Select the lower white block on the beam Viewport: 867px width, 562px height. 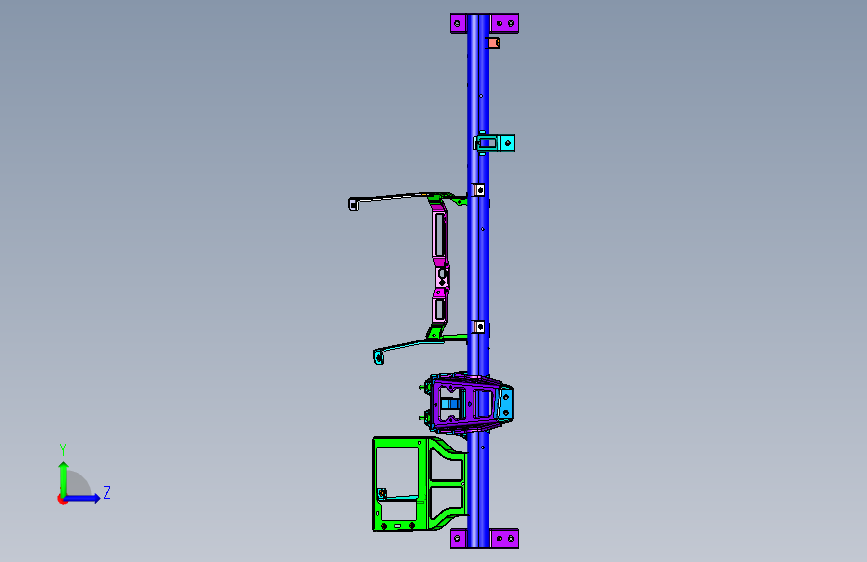[x=479, y=327]
